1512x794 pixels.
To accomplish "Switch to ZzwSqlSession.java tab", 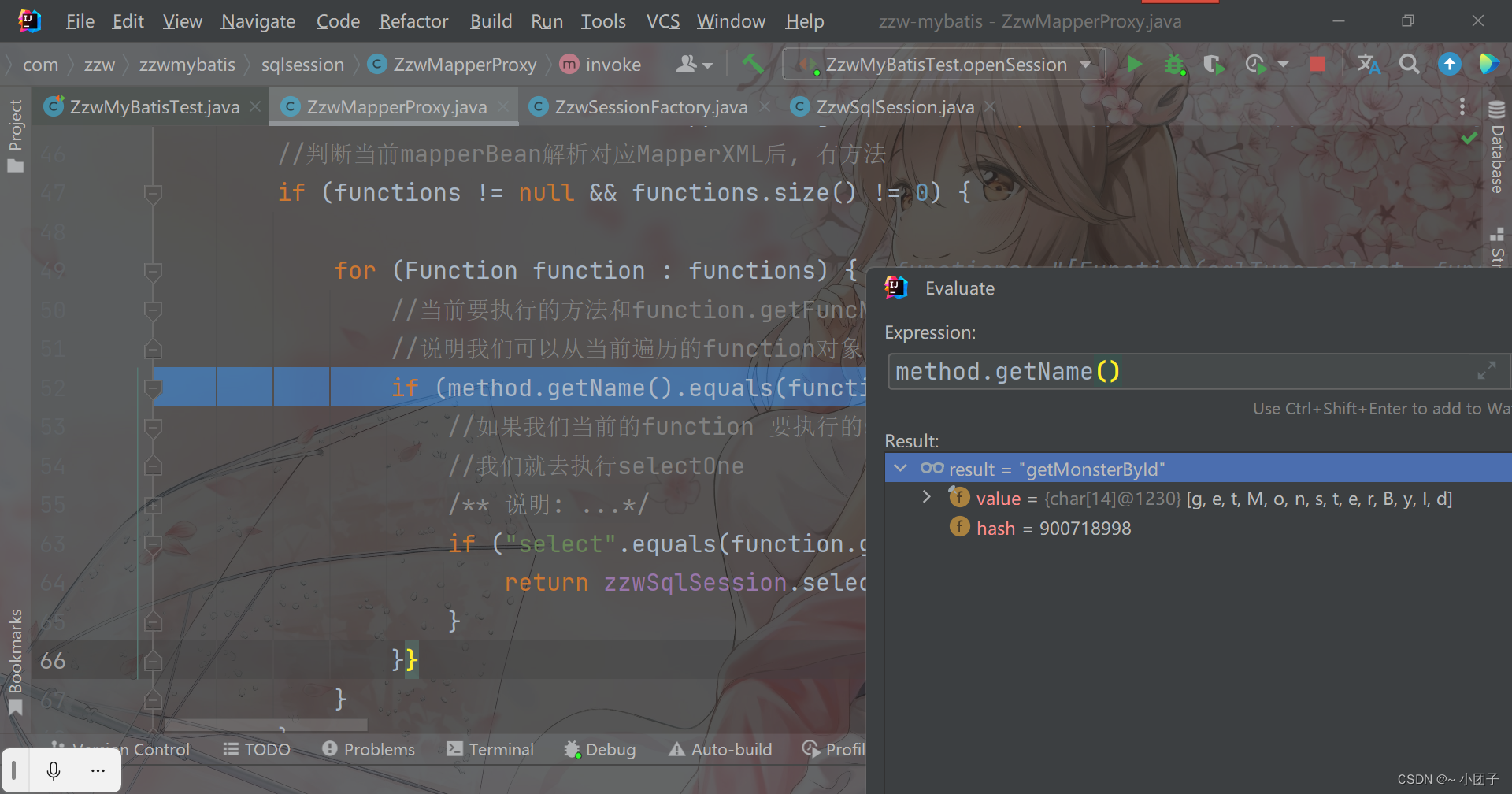I will 895,106.
